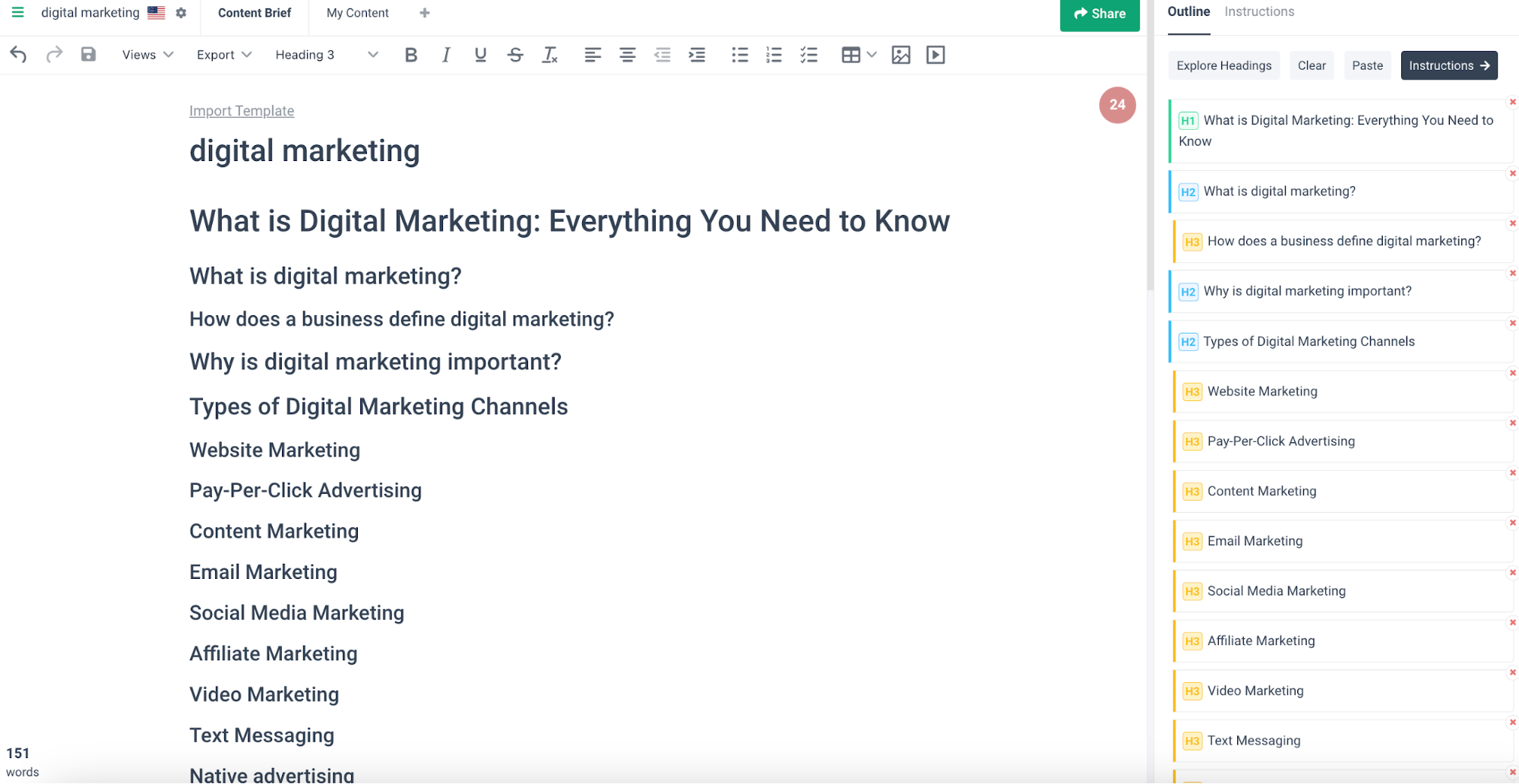Image resolution: width=1519 pixels, height=784 pixels.
Task: Expand the Export dropdown menu
Action: point(223,55)
